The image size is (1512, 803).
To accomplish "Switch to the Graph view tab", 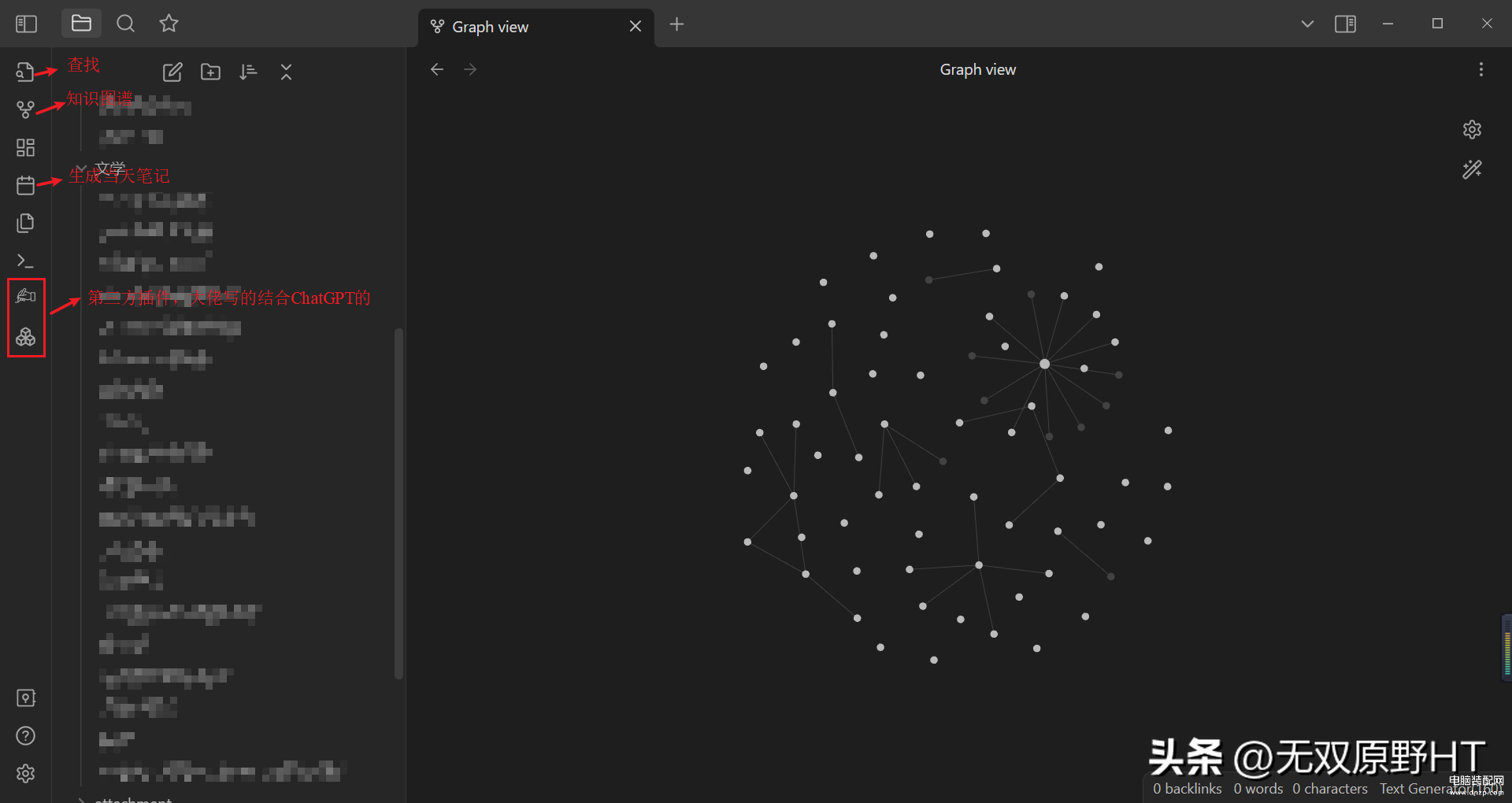I will (536, 28).
